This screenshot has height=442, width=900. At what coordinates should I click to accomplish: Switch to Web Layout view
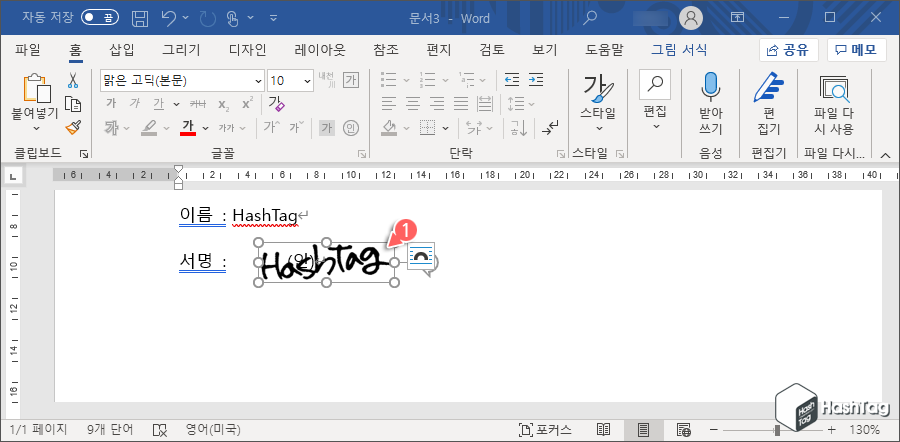pyautogui.click(x=683, y=429)
